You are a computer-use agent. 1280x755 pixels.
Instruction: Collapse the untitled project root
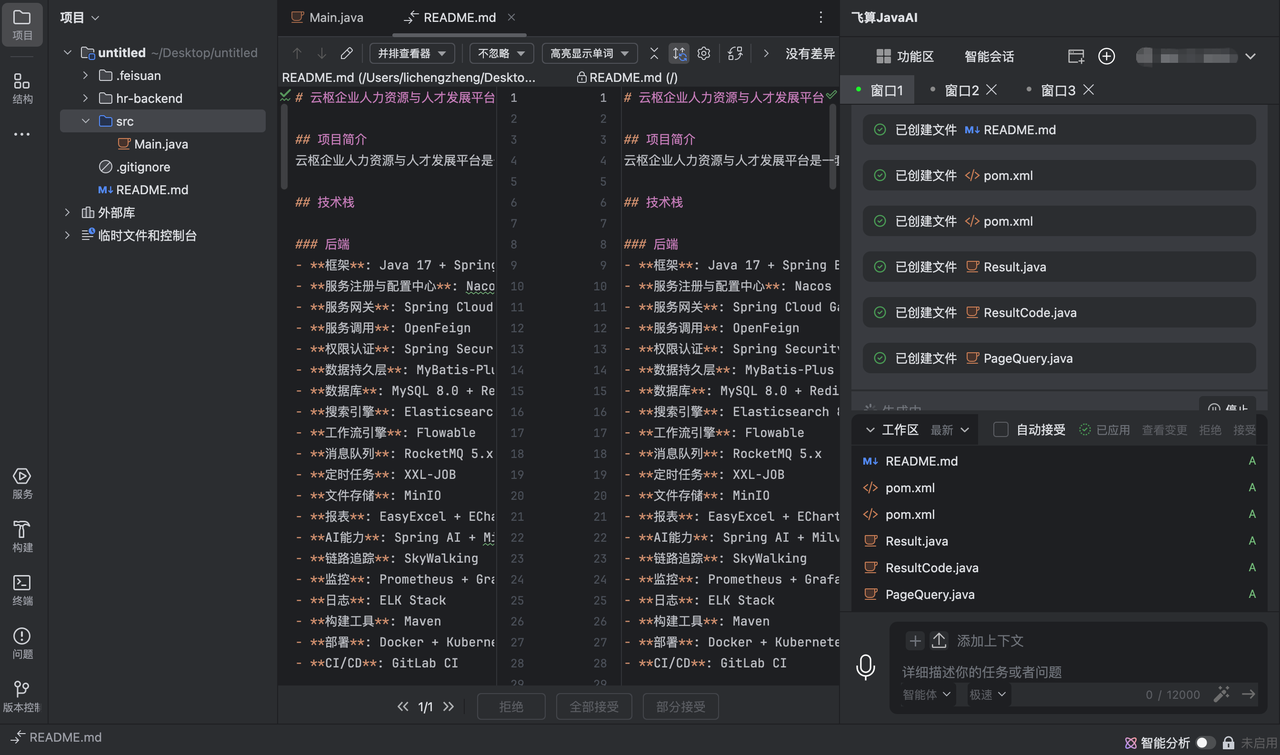(x=68, y=53)
